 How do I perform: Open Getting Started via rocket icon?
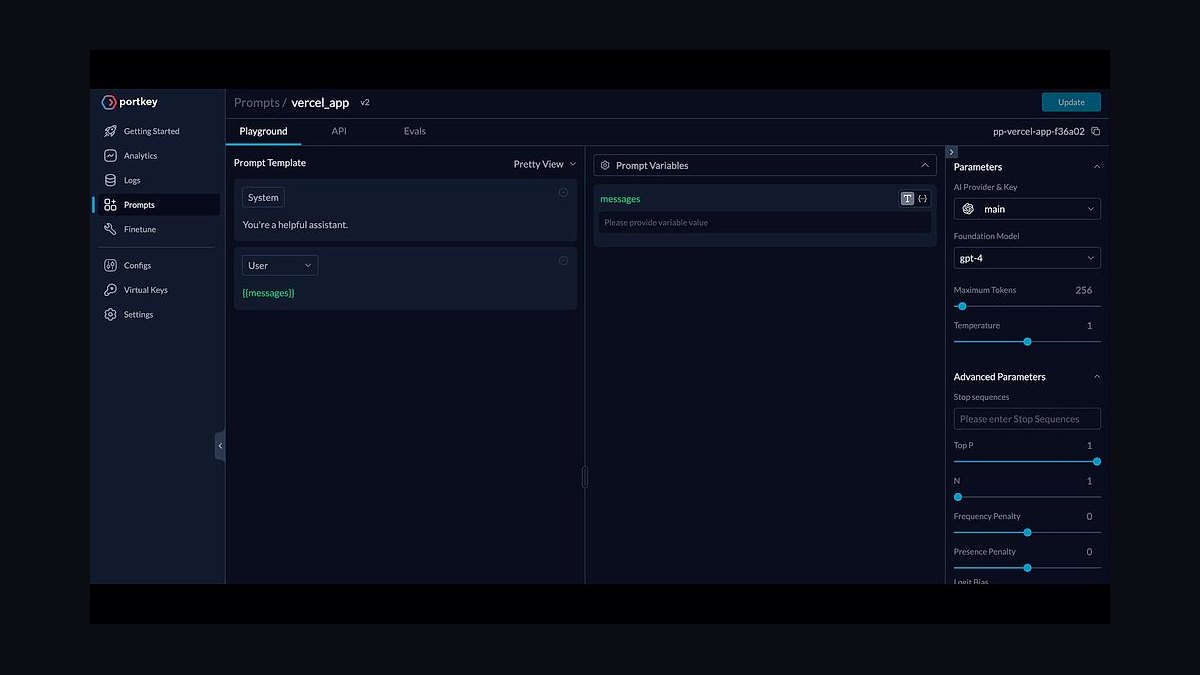coord(111,131)
